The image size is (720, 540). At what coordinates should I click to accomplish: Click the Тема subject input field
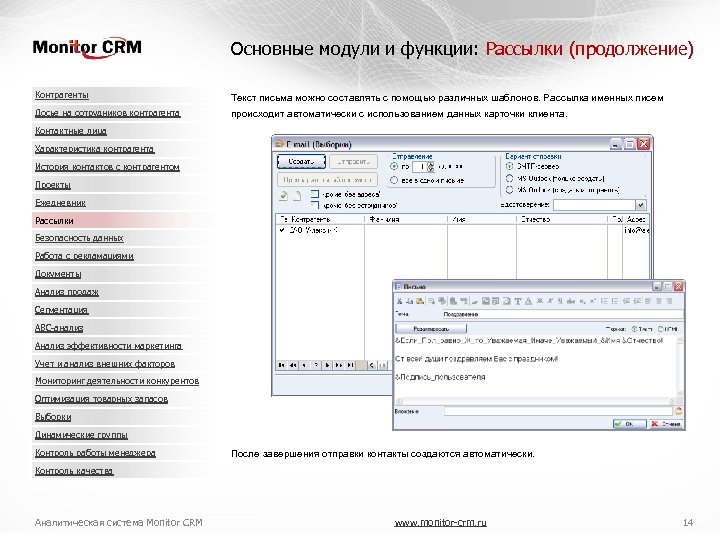tap(562, 315)
